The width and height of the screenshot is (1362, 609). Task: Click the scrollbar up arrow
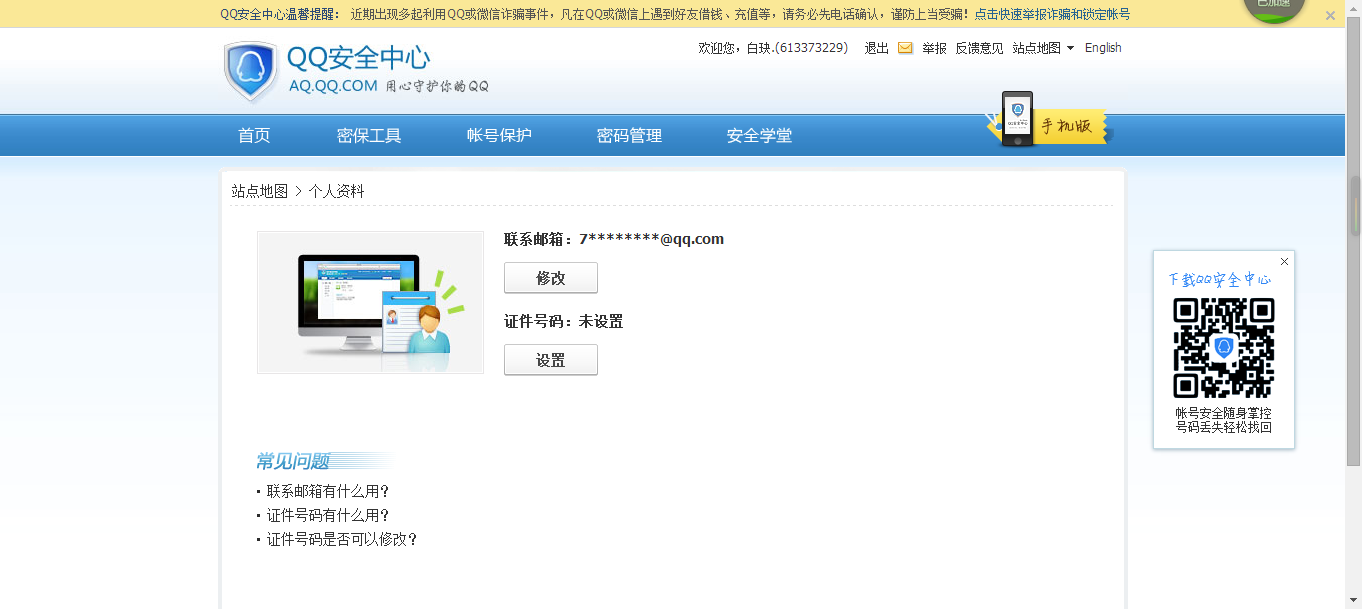click(1355, 8)
